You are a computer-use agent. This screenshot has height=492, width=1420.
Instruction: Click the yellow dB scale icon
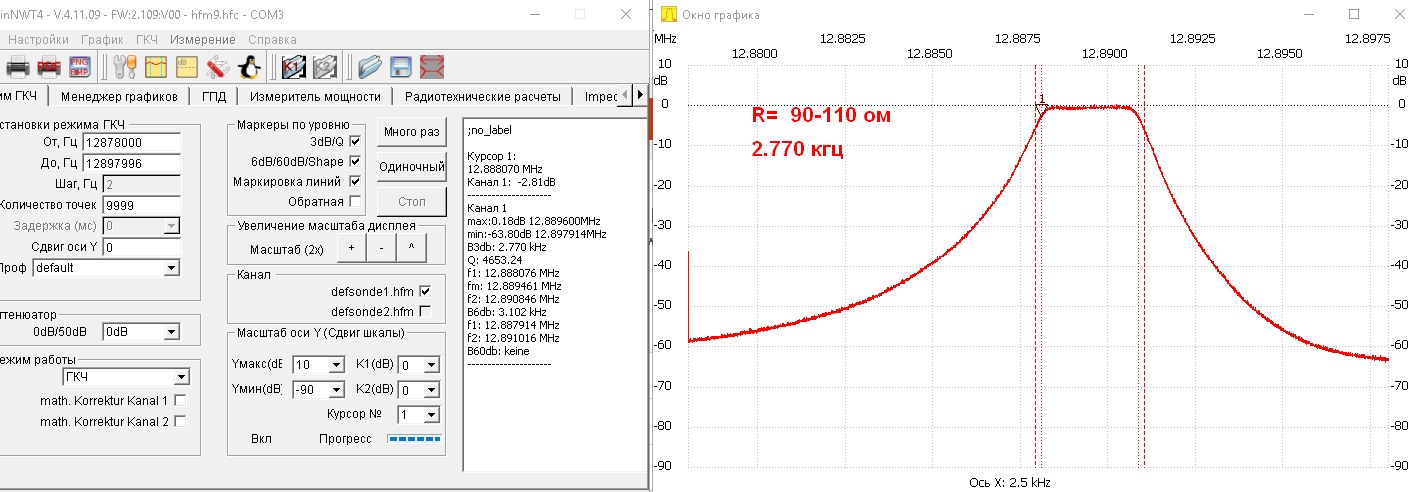(186, 67)
